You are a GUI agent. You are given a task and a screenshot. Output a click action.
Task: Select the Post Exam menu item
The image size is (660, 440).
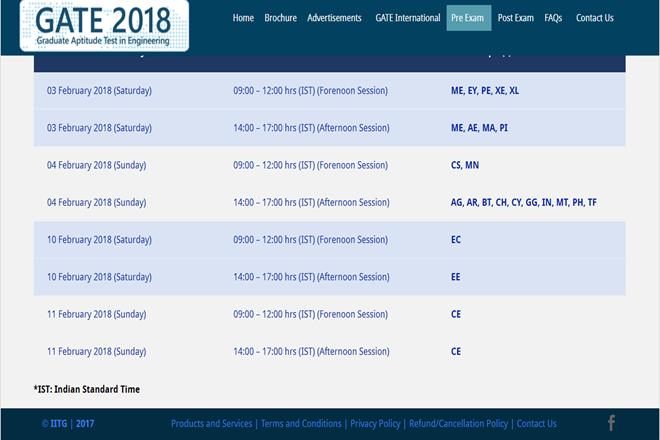517,18
